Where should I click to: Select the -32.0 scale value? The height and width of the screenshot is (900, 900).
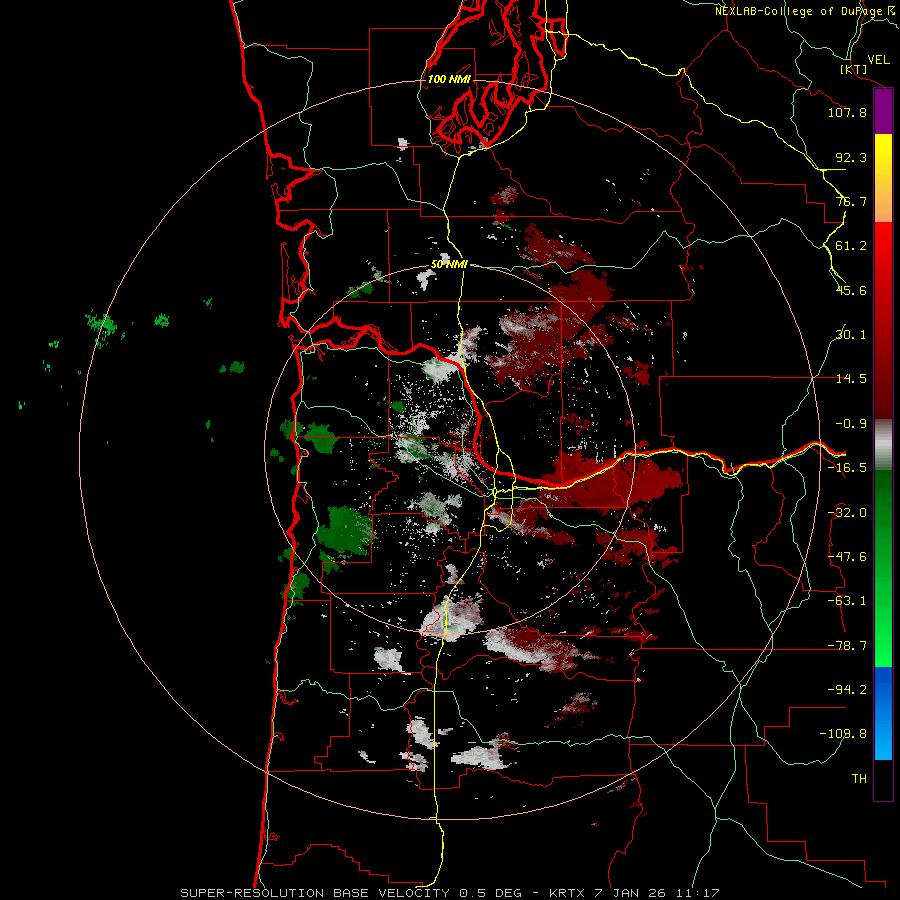click(847, 513)
